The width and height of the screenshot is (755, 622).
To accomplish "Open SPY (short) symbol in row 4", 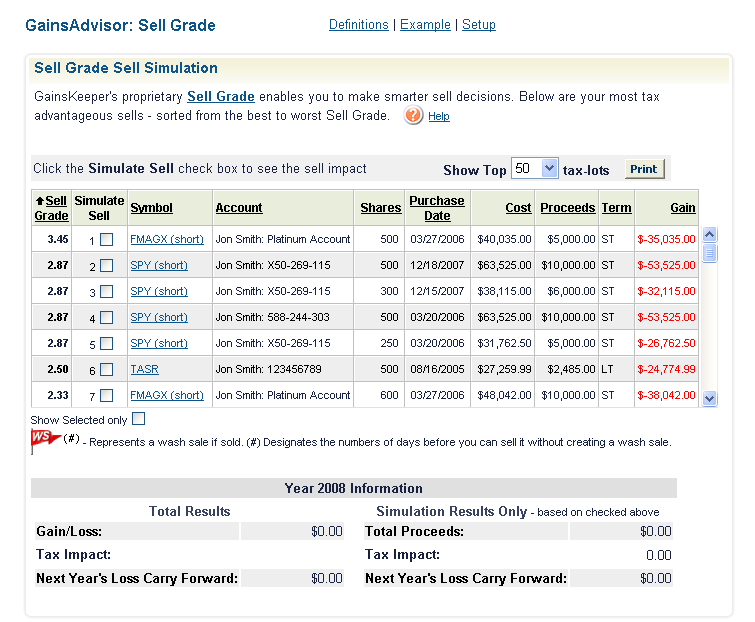I will point(159,317).
